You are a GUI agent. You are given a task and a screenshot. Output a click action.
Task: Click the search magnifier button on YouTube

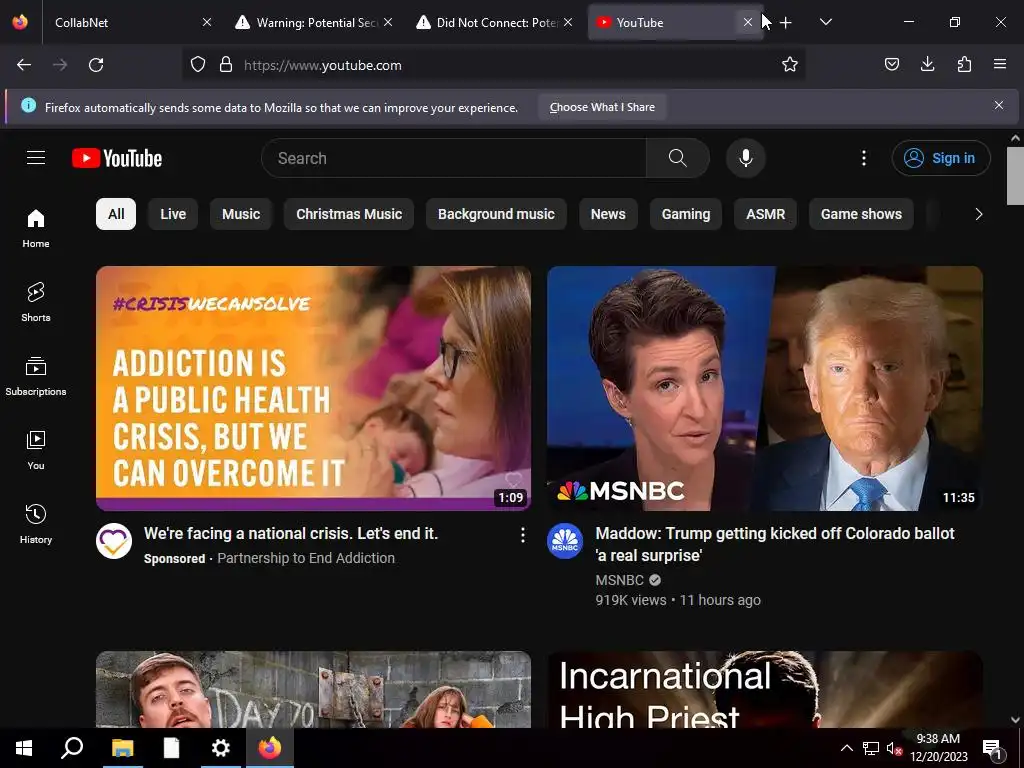[677, 158]
